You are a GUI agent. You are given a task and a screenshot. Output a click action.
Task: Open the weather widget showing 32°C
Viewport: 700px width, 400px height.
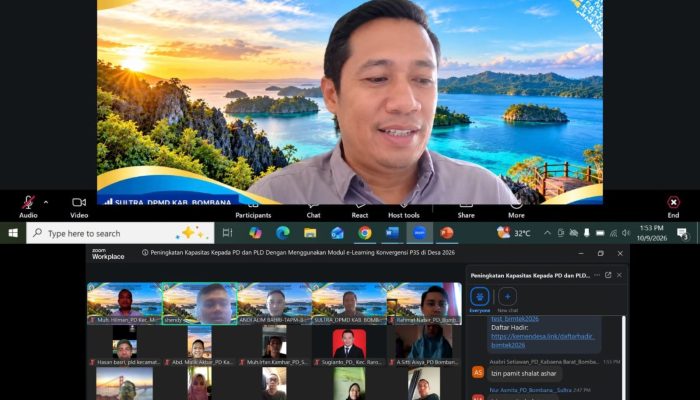click(x=514, y=233)
